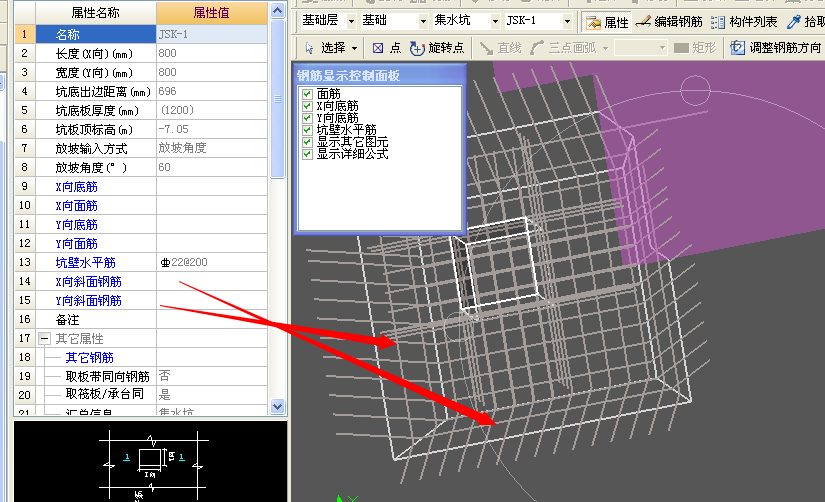The width and height of the screenshot is (825, 502).
Task: Toggle 显示详细公式 checkbox
Action: coord(307,154)
